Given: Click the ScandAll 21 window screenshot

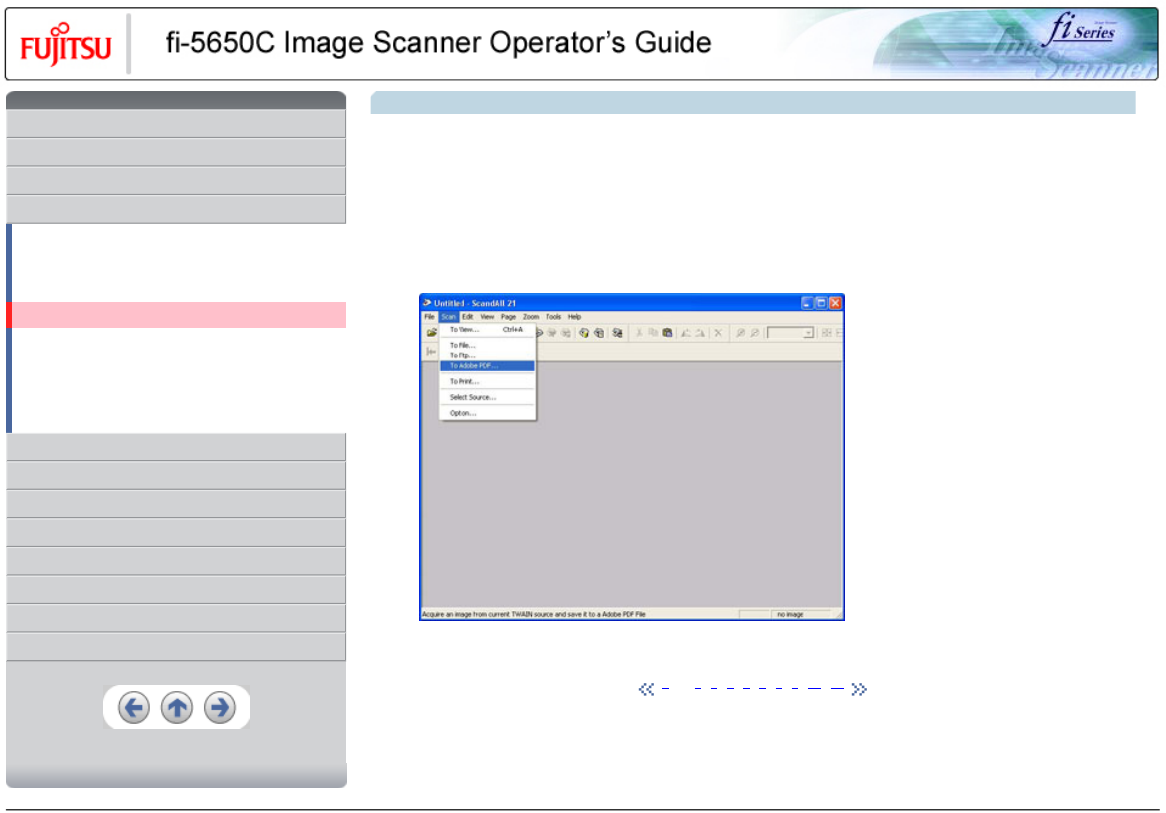Looking at the screenshot, I should click(x=632, y=457).
